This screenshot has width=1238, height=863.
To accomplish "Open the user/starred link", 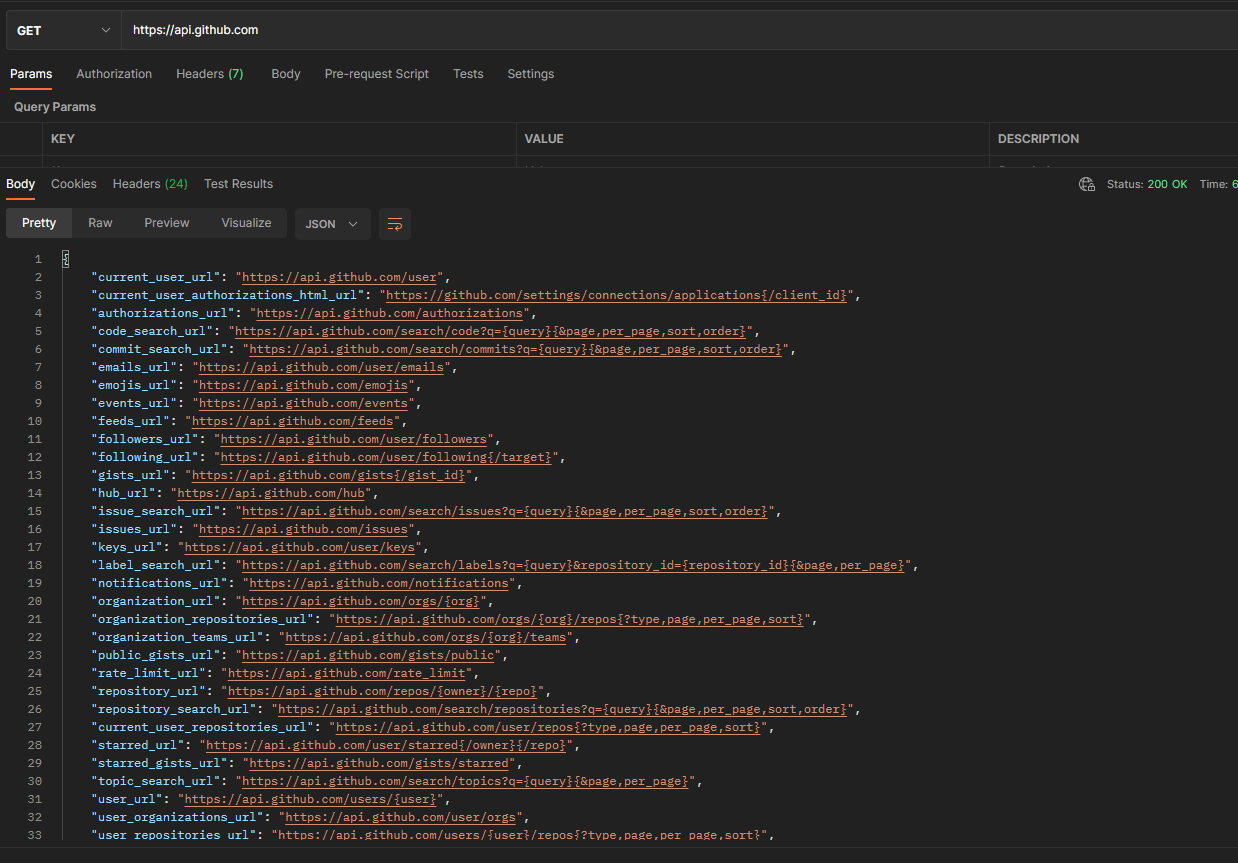I will [x=388, y=745].
